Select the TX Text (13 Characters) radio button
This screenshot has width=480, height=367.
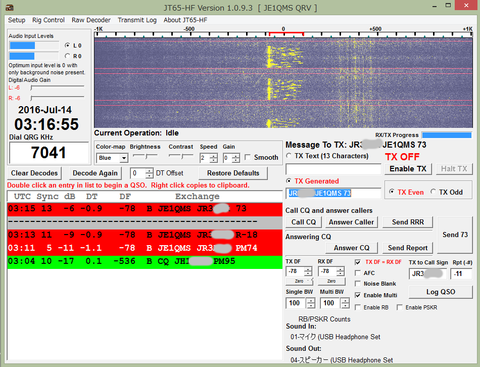[x=289, y=156]
